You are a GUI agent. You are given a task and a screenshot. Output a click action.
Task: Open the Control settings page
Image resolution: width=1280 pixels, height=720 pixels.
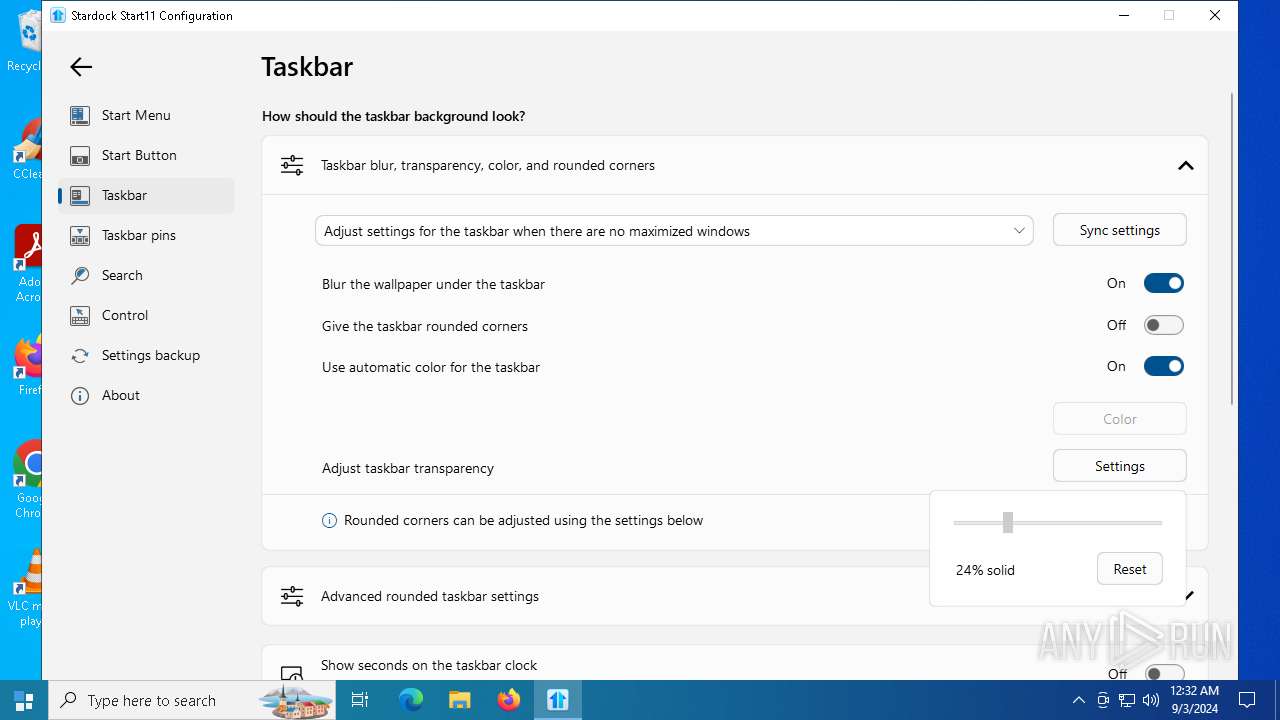146,315
